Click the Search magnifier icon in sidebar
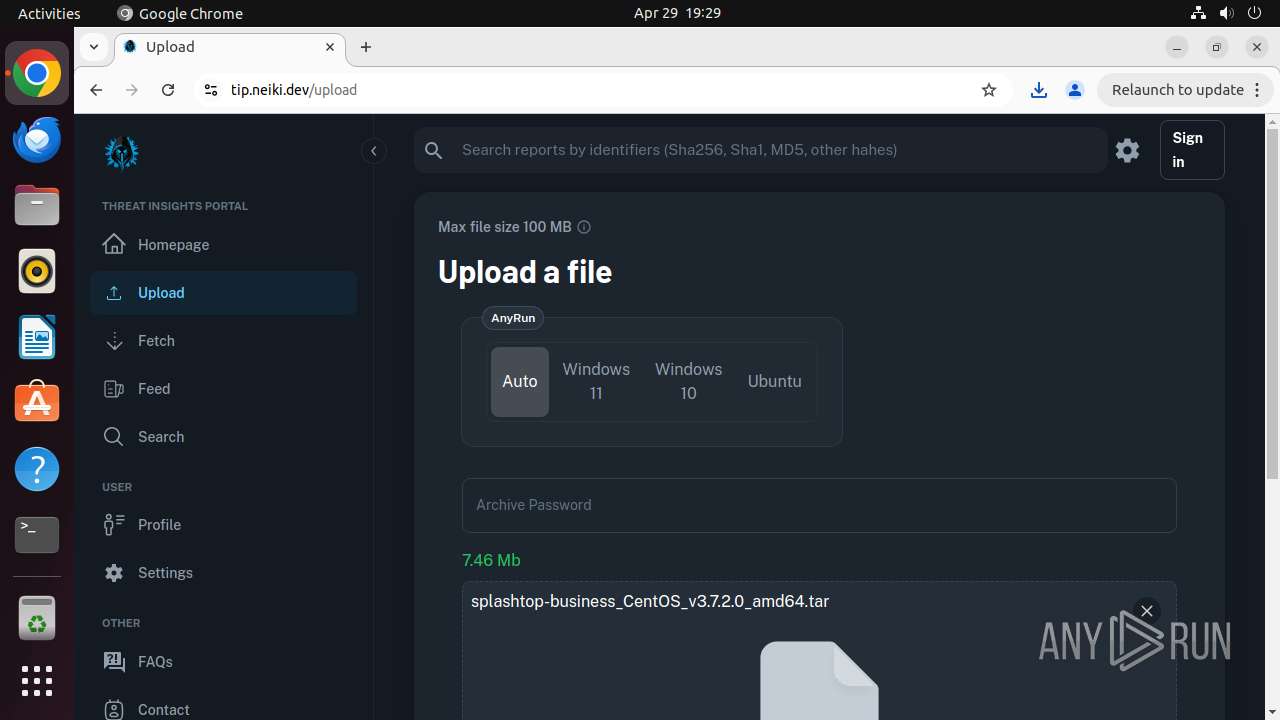The image size is (1280, 720). click(114, 437)
